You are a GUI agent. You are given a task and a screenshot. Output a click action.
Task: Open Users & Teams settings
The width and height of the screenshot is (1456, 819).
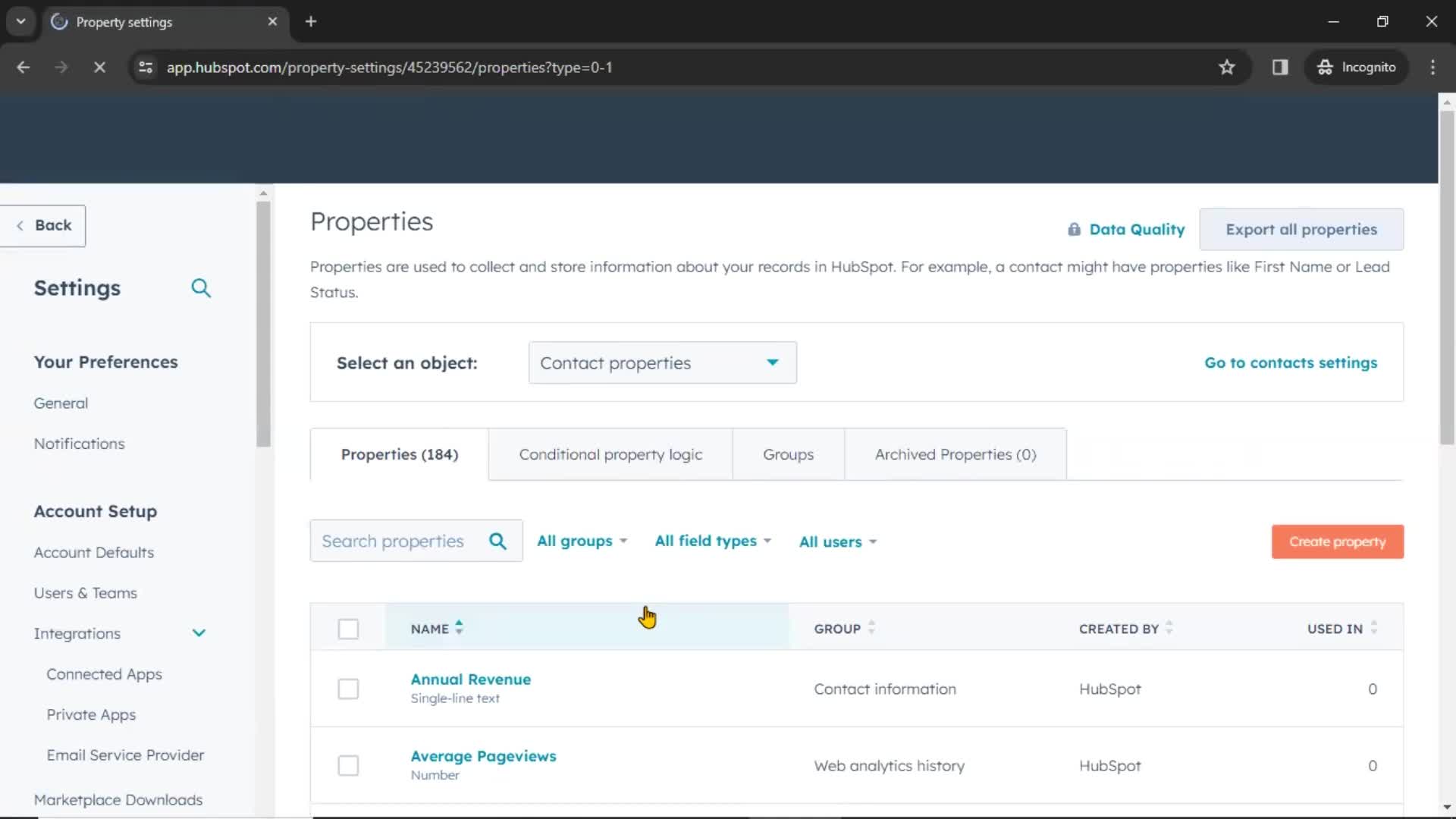coord(85,593)
